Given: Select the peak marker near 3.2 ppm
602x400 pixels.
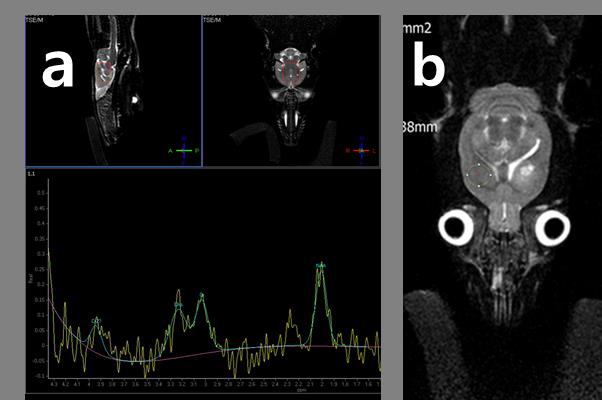Looking at the screenshot, I should (178, 304).
